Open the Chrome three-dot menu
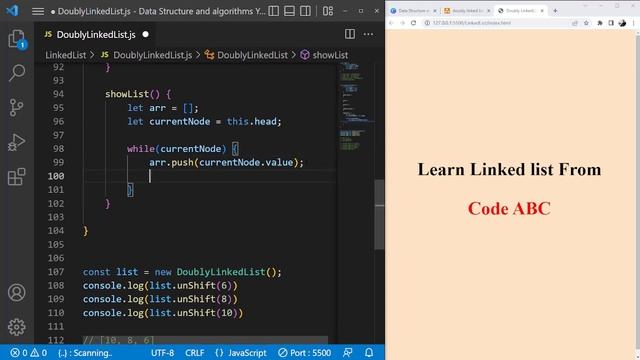Viewport: 640px width, 360px height. (633, 23)
